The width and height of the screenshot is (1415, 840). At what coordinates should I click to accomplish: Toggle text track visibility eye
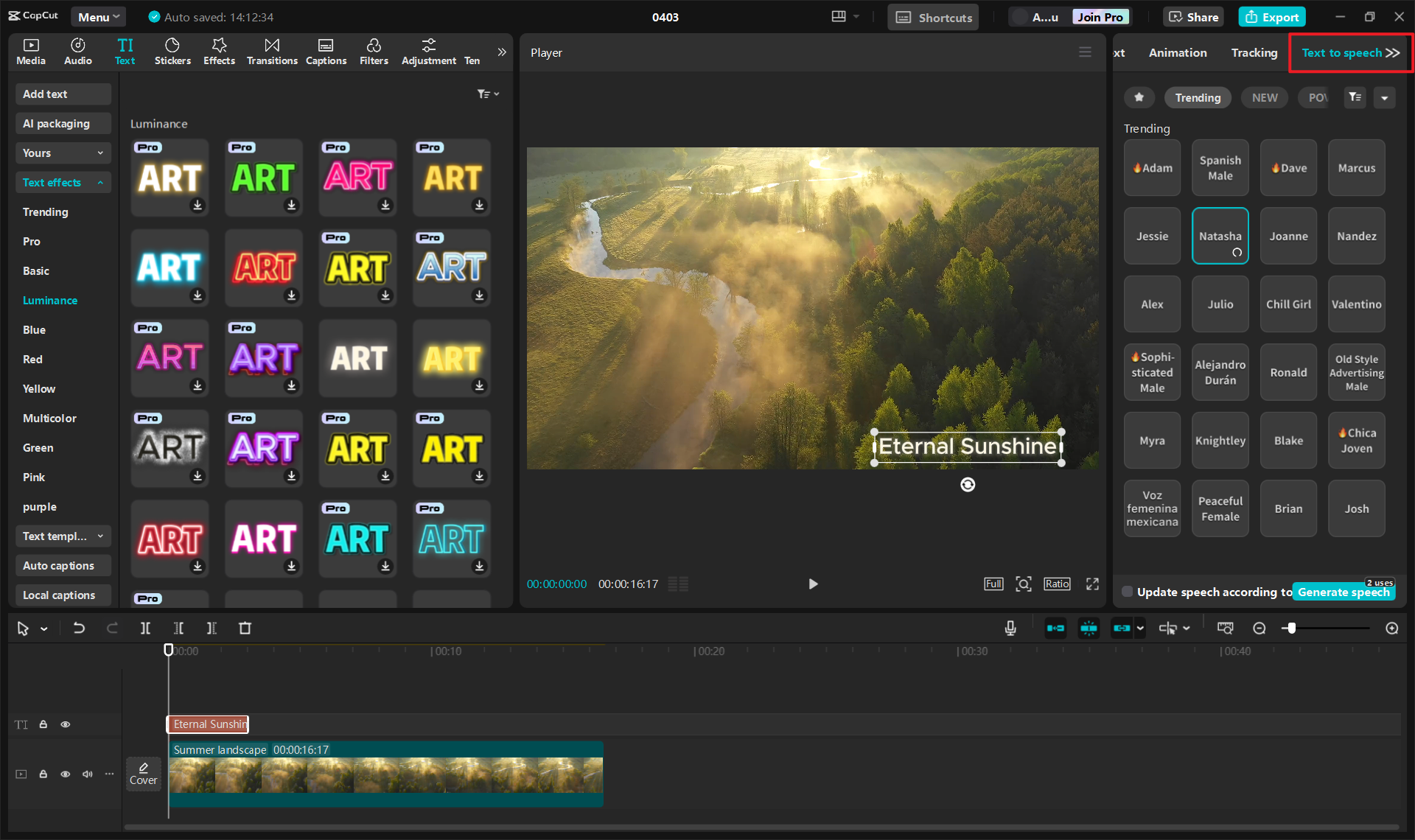(65, 724)
